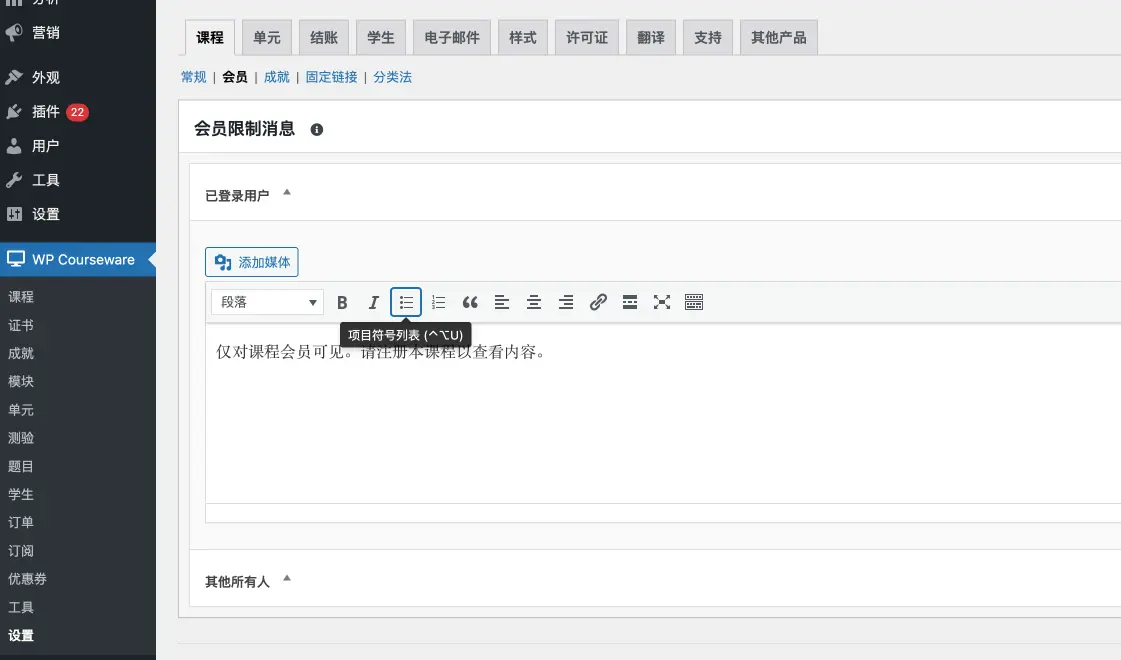Insert or edit link icon
Screen dimensions: 1121x660
pyautogui.click(x=598, y=302)
